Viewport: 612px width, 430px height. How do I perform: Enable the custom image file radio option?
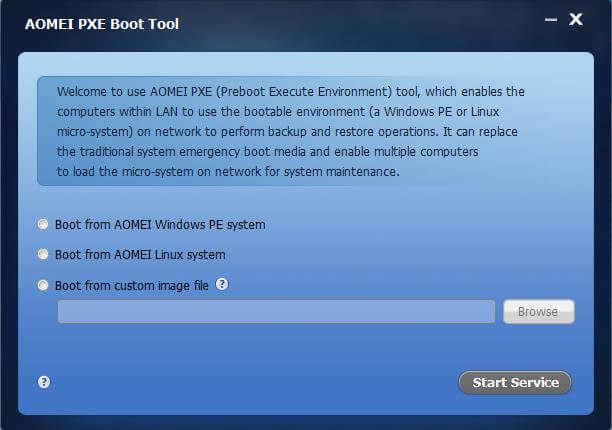(43, 285)
